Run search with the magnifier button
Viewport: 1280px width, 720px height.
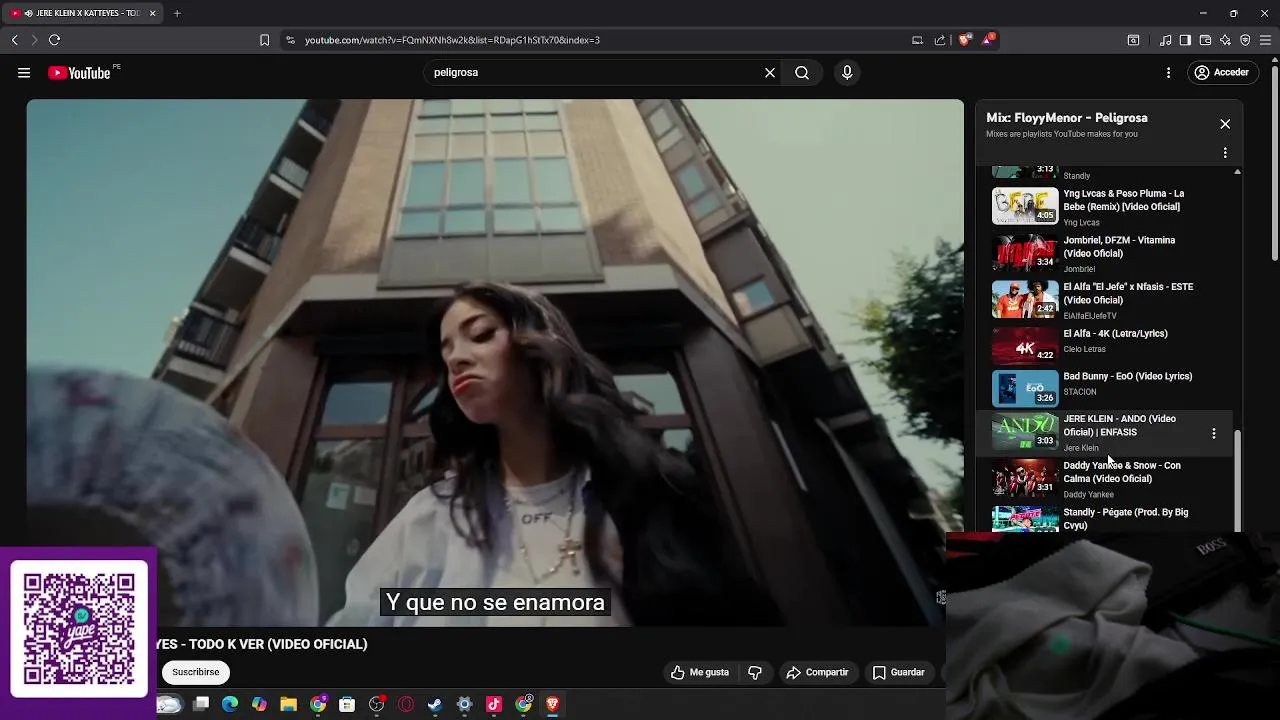(x=802, y=73)
